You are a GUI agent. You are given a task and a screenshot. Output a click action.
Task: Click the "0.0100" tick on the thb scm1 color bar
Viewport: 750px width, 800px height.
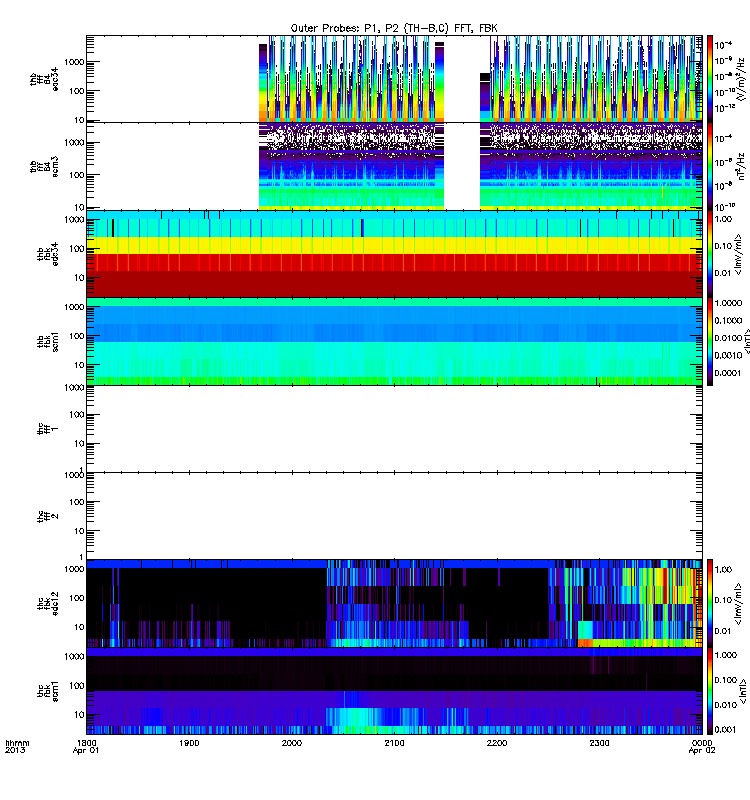coord(728,338)
